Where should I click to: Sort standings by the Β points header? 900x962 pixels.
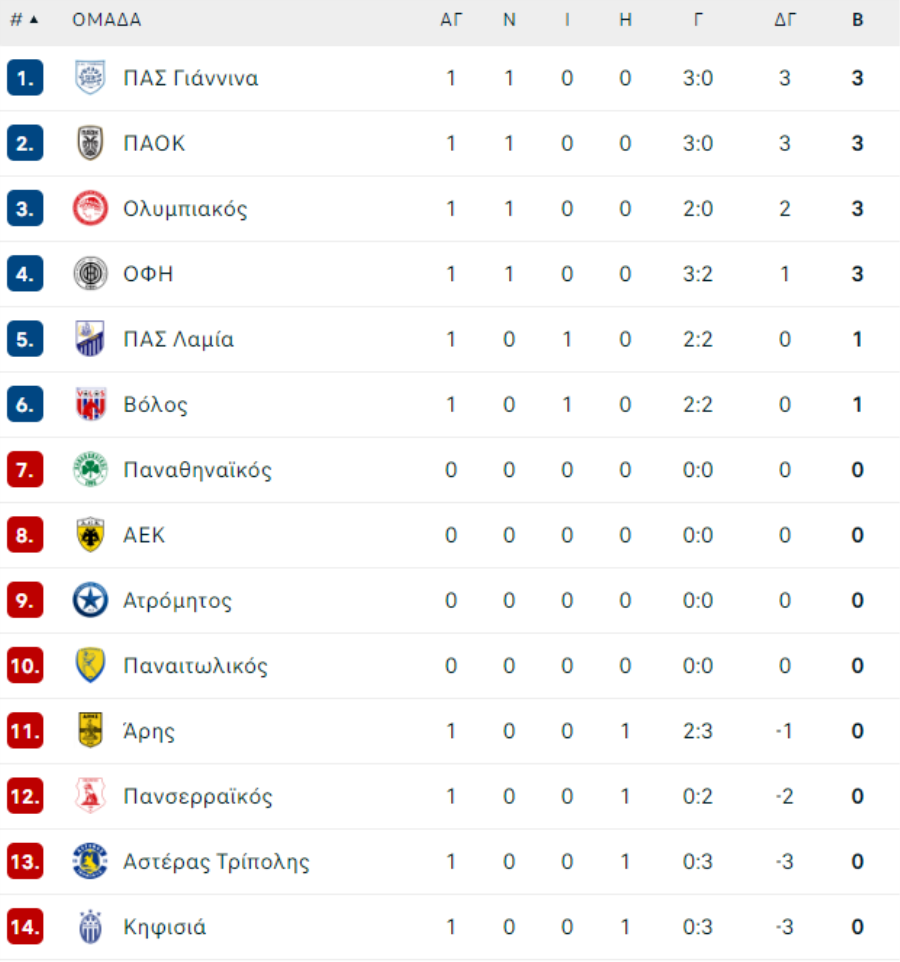858,20
